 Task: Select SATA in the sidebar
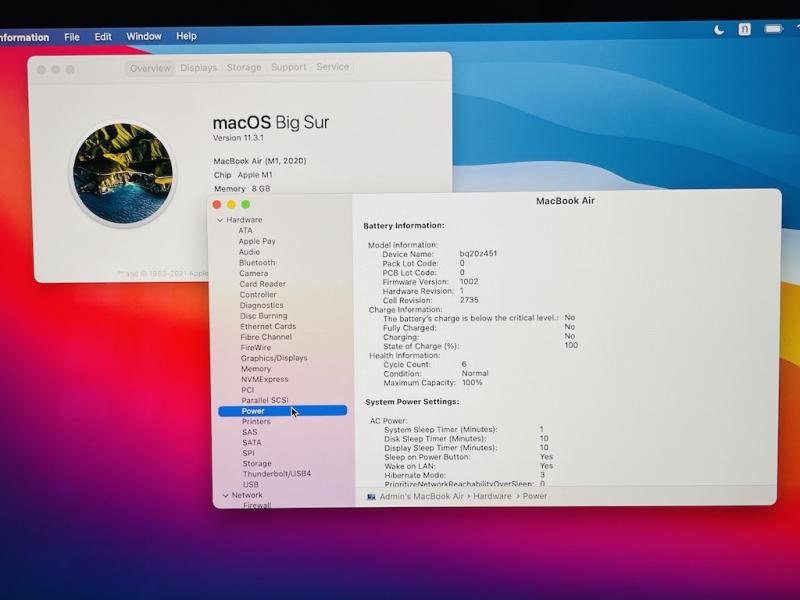click(x=252, y=443)
